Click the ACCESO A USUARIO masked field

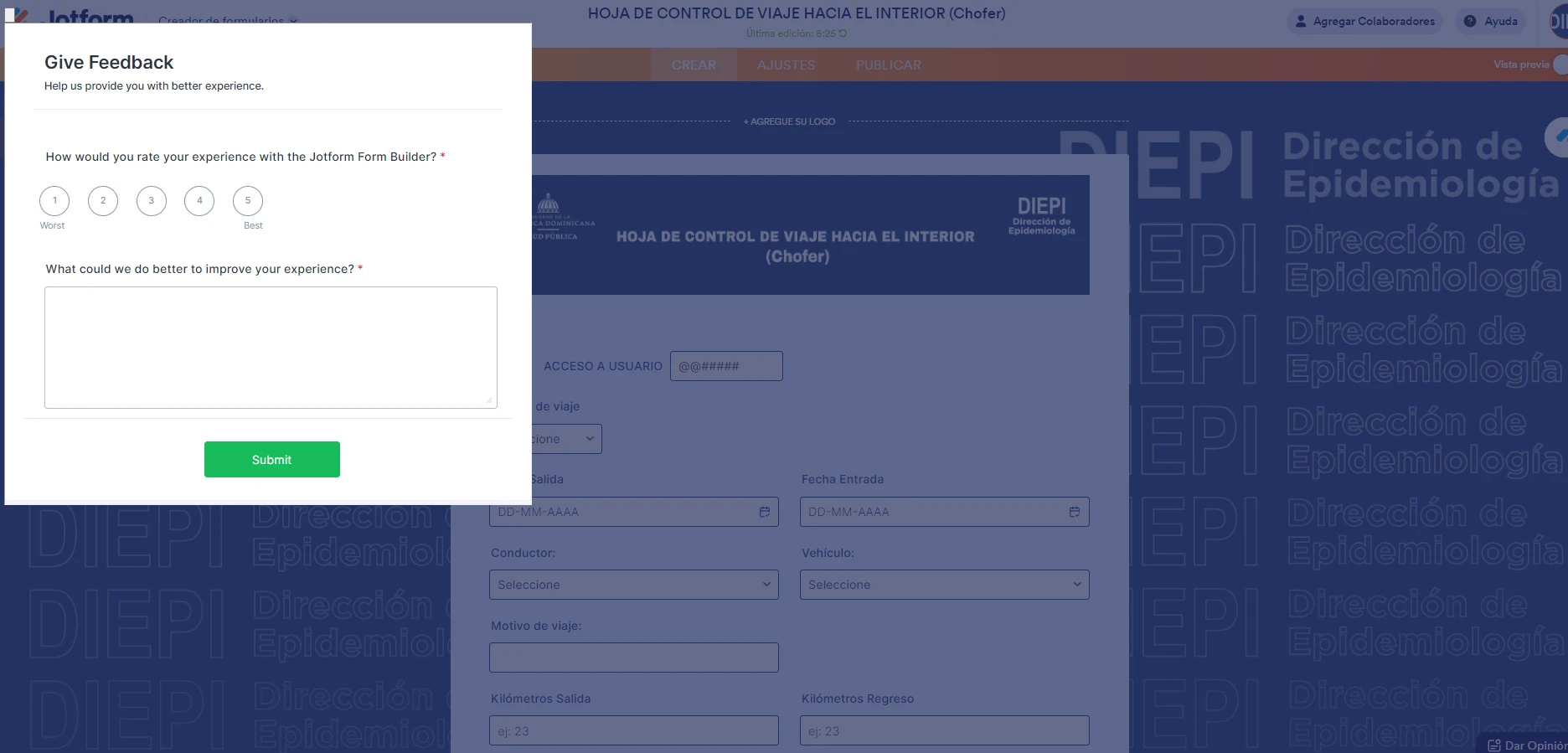(x=726, y=366)
